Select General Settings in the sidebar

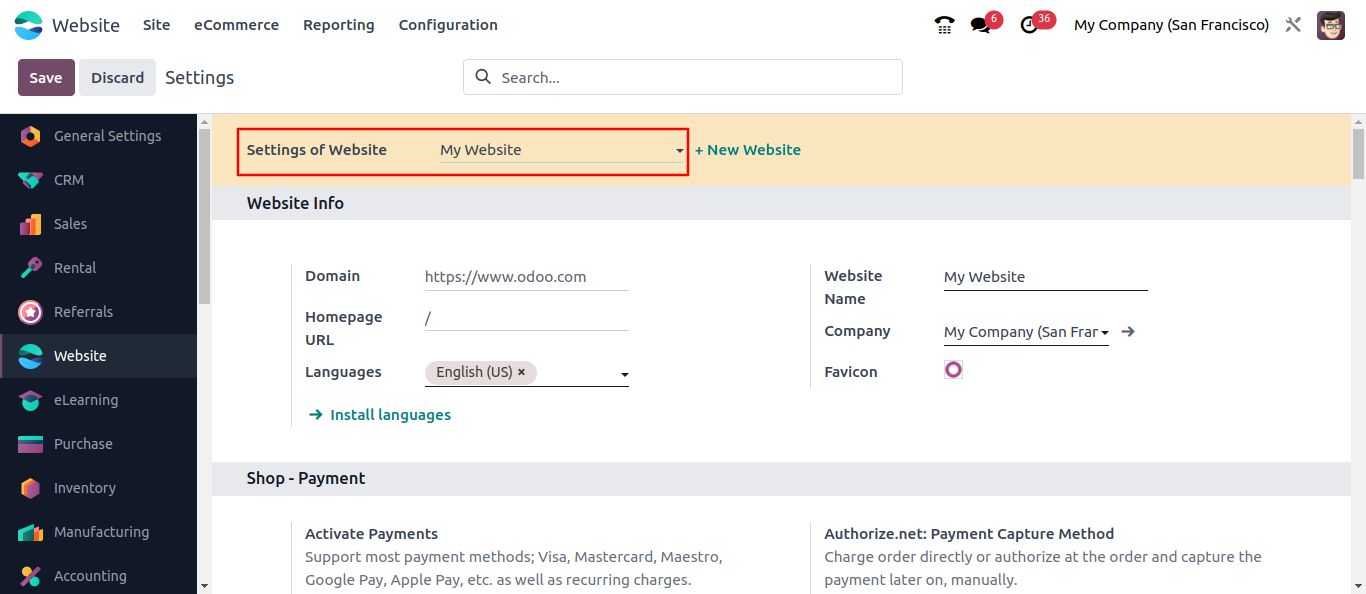(x=99, y=136)
